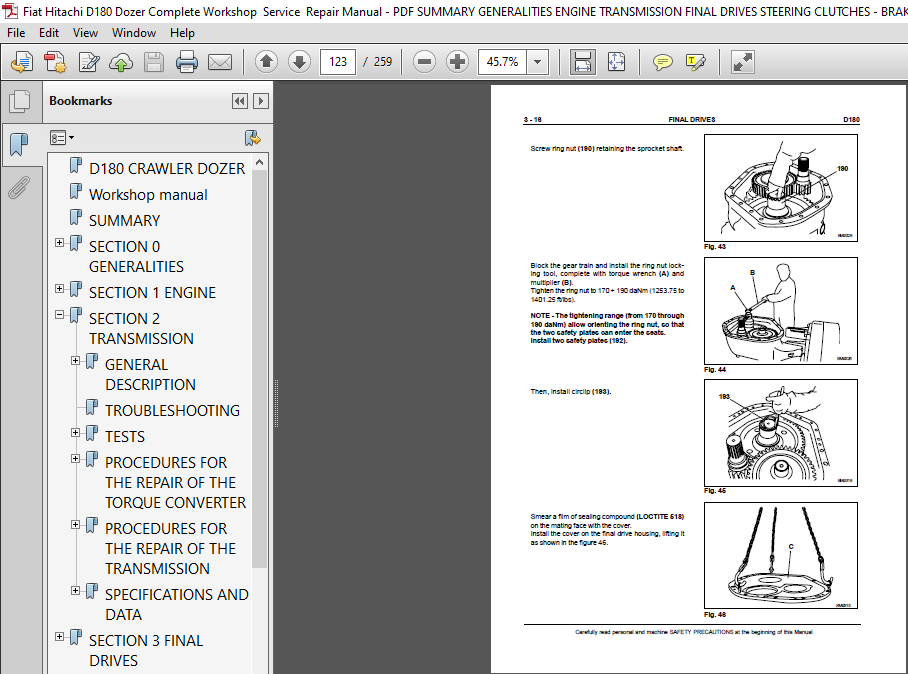Open the File menu
The width and height of the screenshot is (908, 674).
[16, 33]
